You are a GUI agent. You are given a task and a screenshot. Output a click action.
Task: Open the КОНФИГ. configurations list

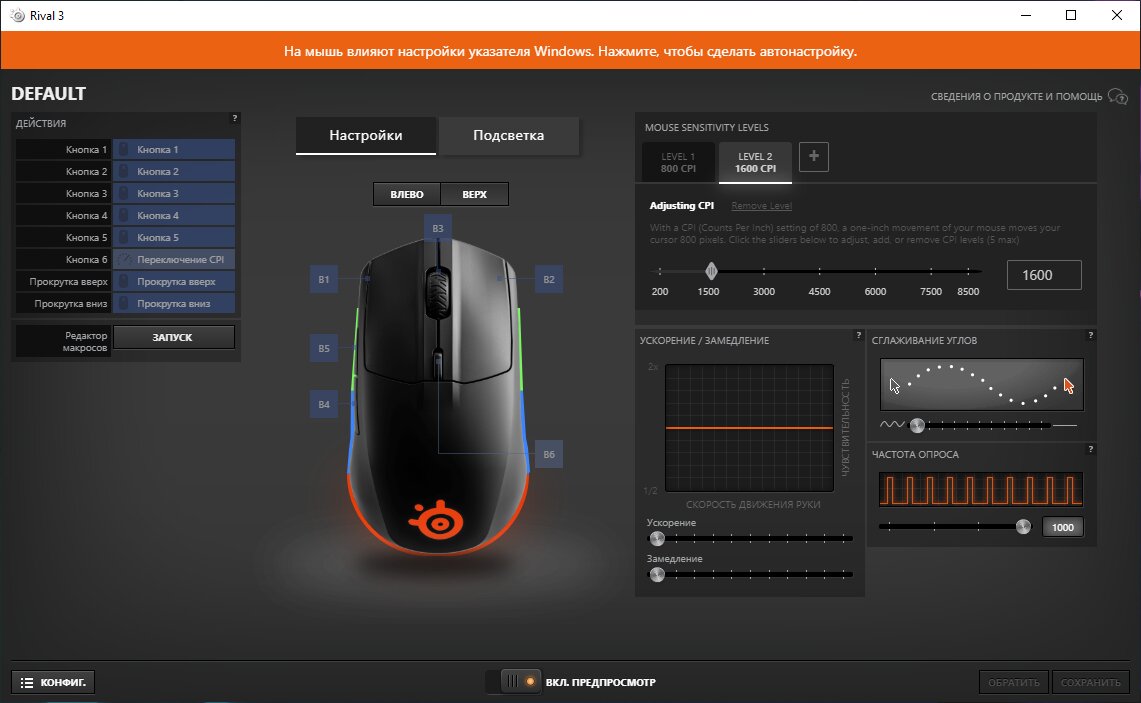point(53,682)
